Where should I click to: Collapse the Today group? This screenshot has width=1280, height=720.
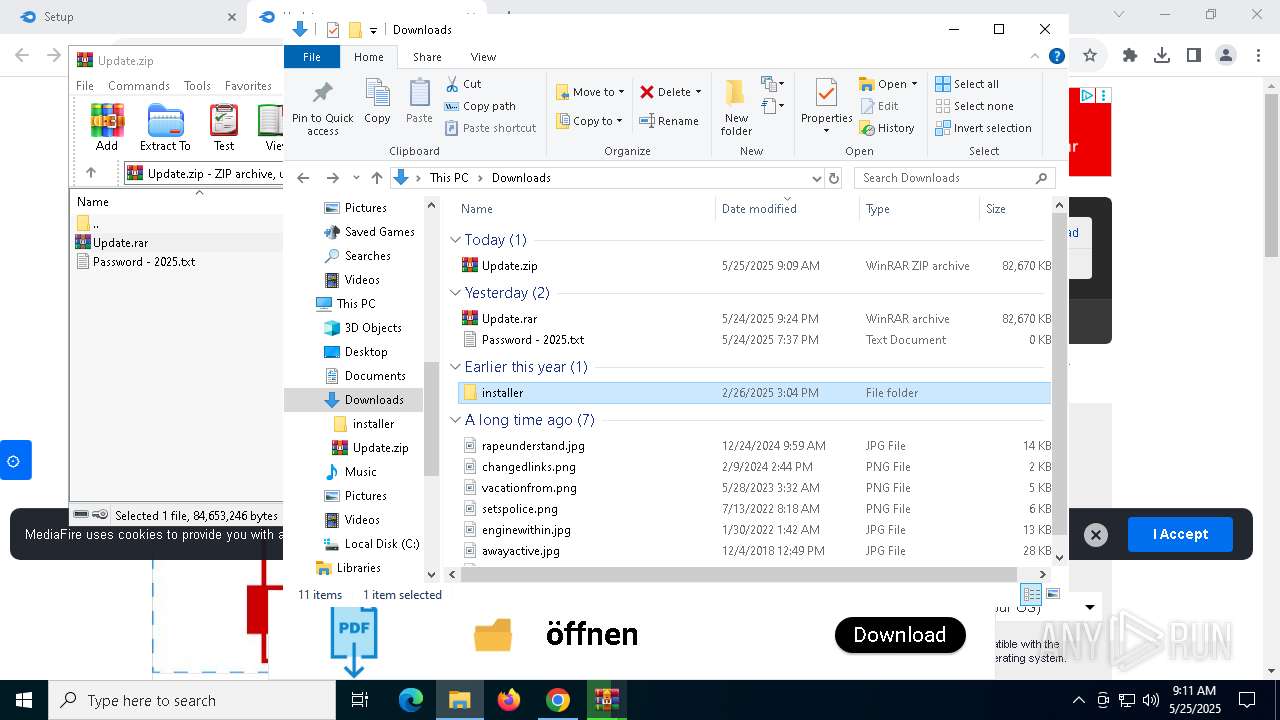tap(456, 240)
